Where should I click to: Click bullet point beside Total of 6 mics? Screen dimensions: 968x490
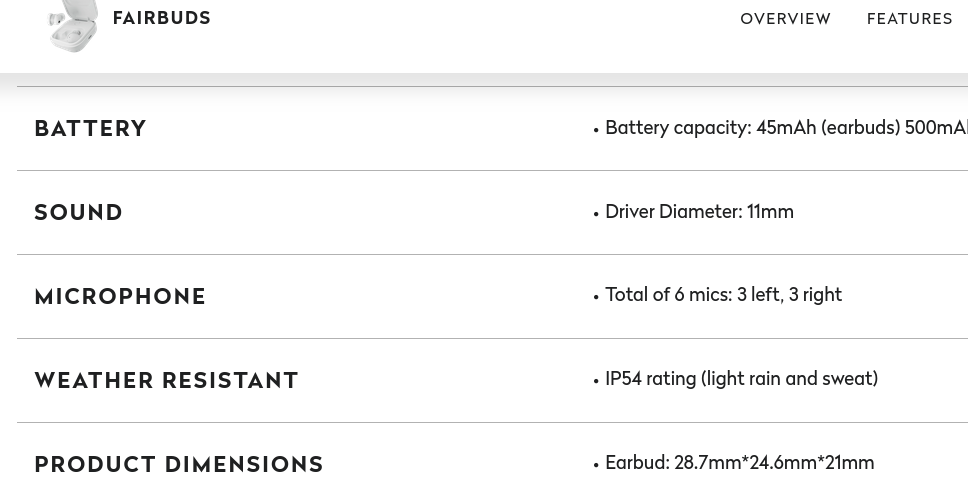tap(596, 297)
